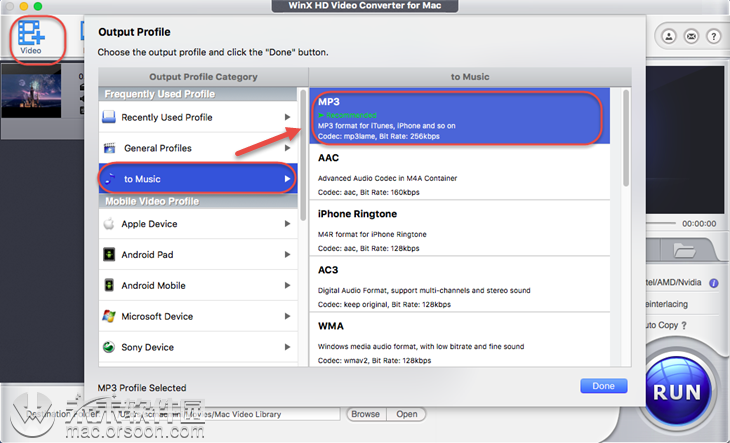
Task: Expand Apple Device arrow
Action: [288, 223]
